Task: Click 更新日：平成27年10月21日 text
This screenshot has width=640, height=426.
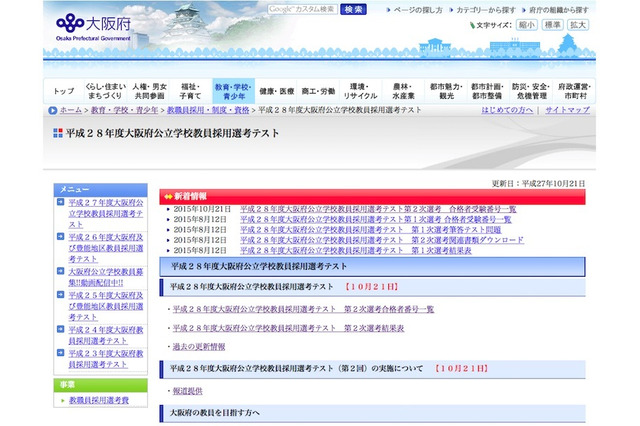Action: [538, 184]
